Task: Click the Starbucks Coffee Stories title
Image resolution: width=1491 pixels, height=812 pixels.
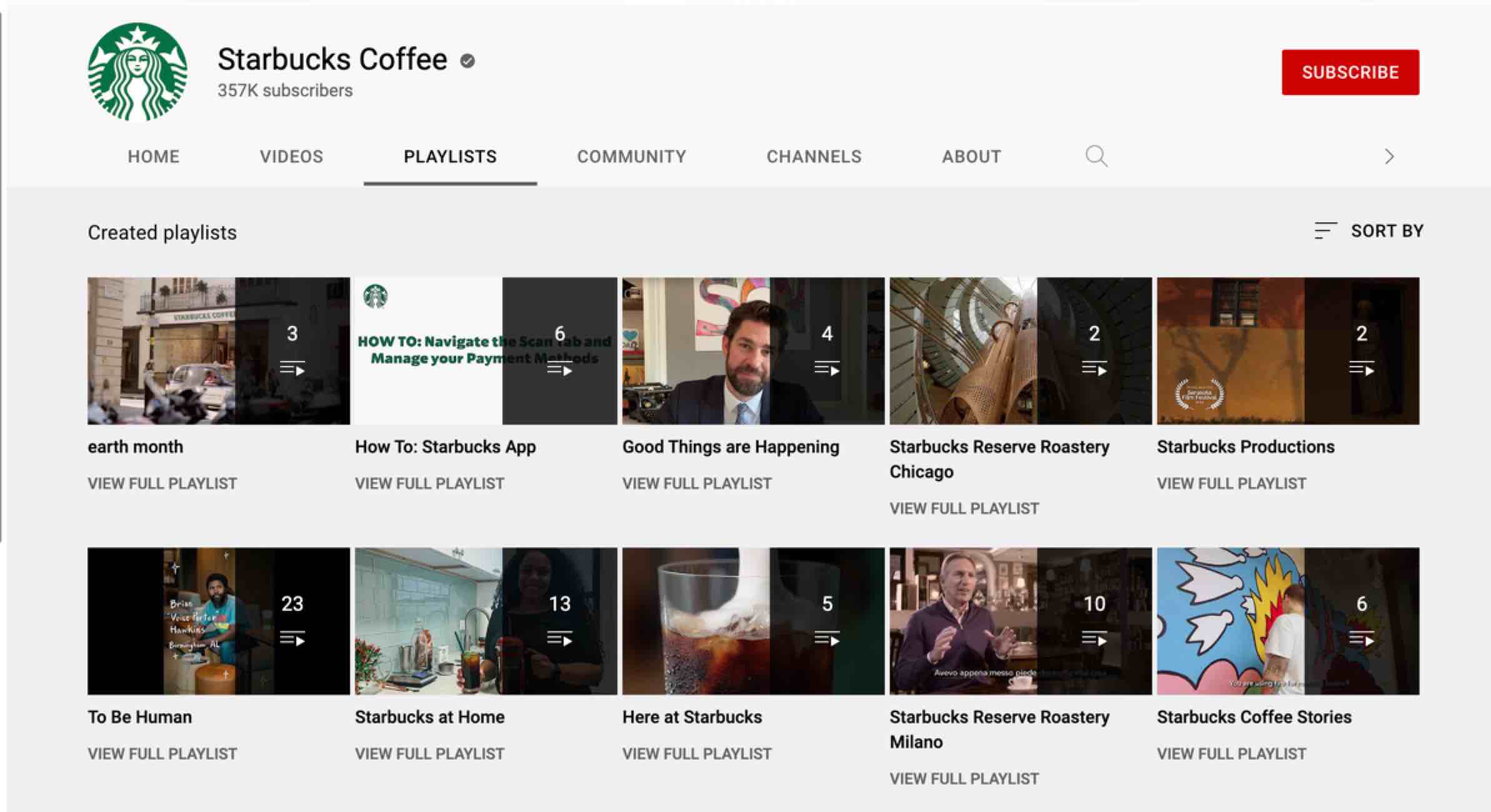Action: [x=1254, y=717]
